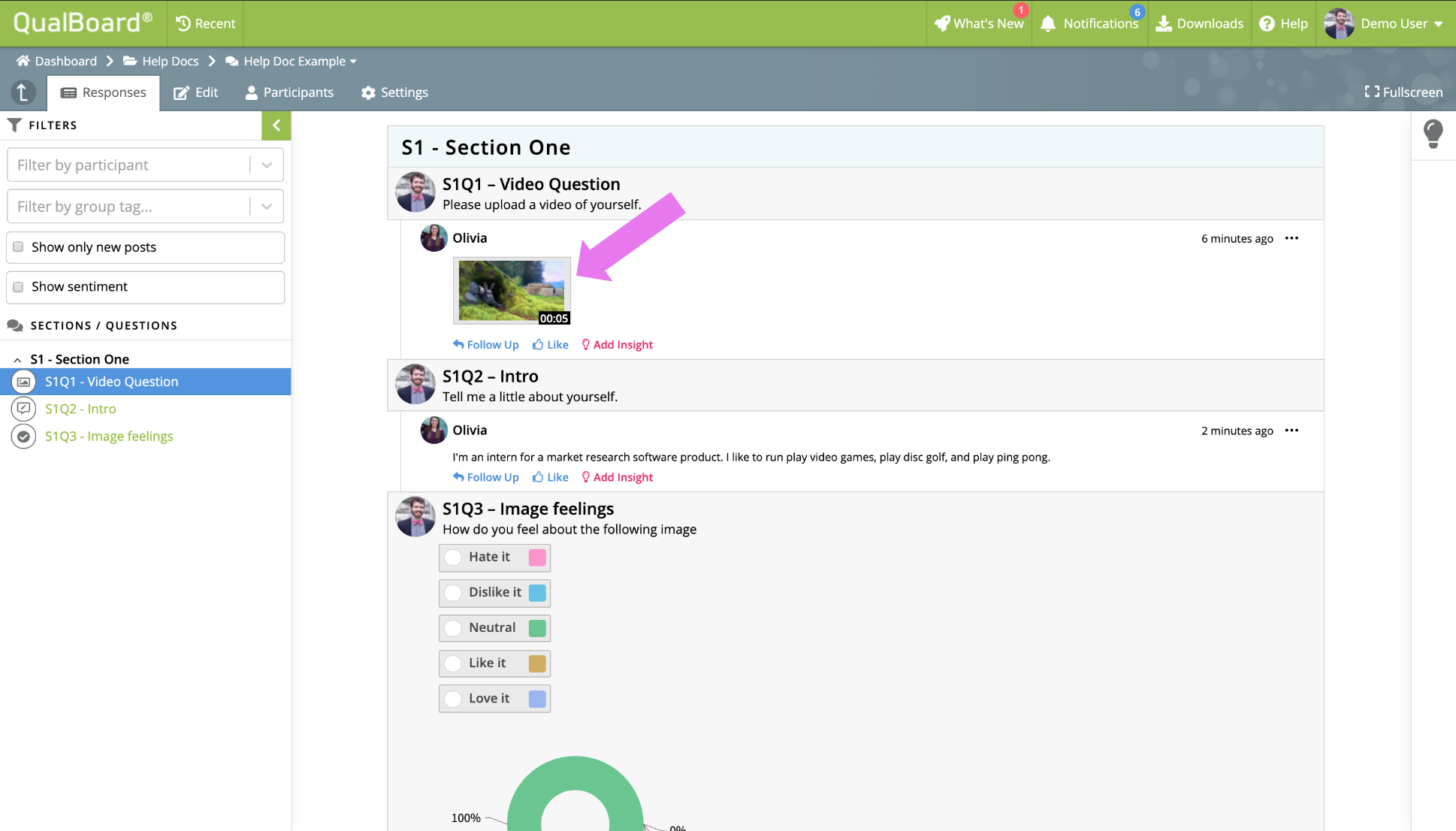This screenshot has height=831, width=1456.
Task: Enable Show only new posts
Action: pos(19,247)
